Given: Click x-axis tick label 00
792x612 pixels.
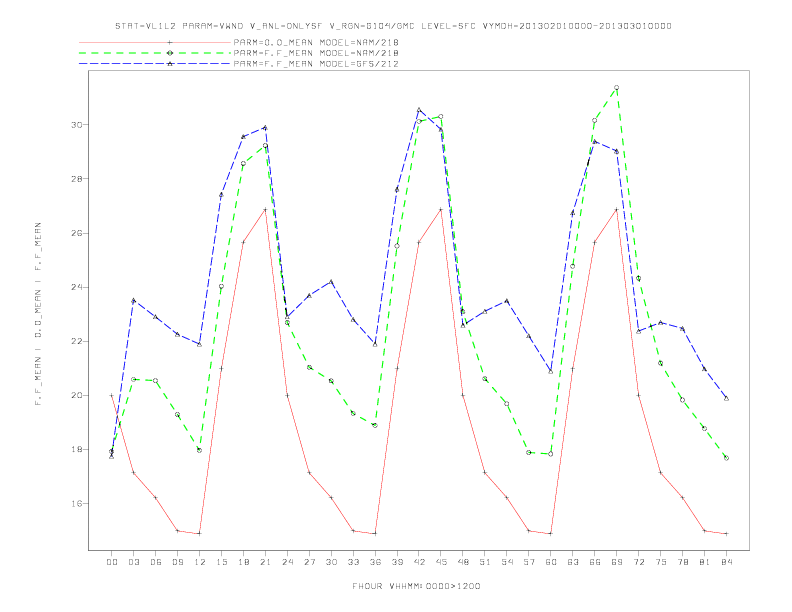Looking at the screenshot, I should tap(112, 562).
